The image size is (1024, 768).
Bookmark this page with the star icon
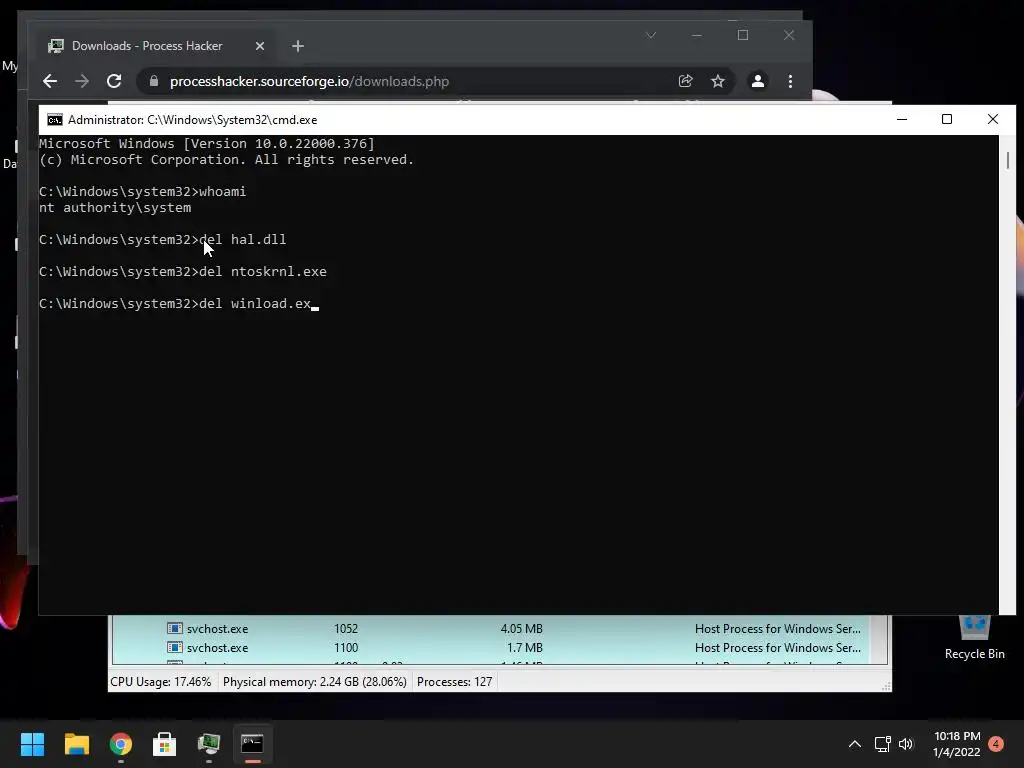tap(718, 81)
